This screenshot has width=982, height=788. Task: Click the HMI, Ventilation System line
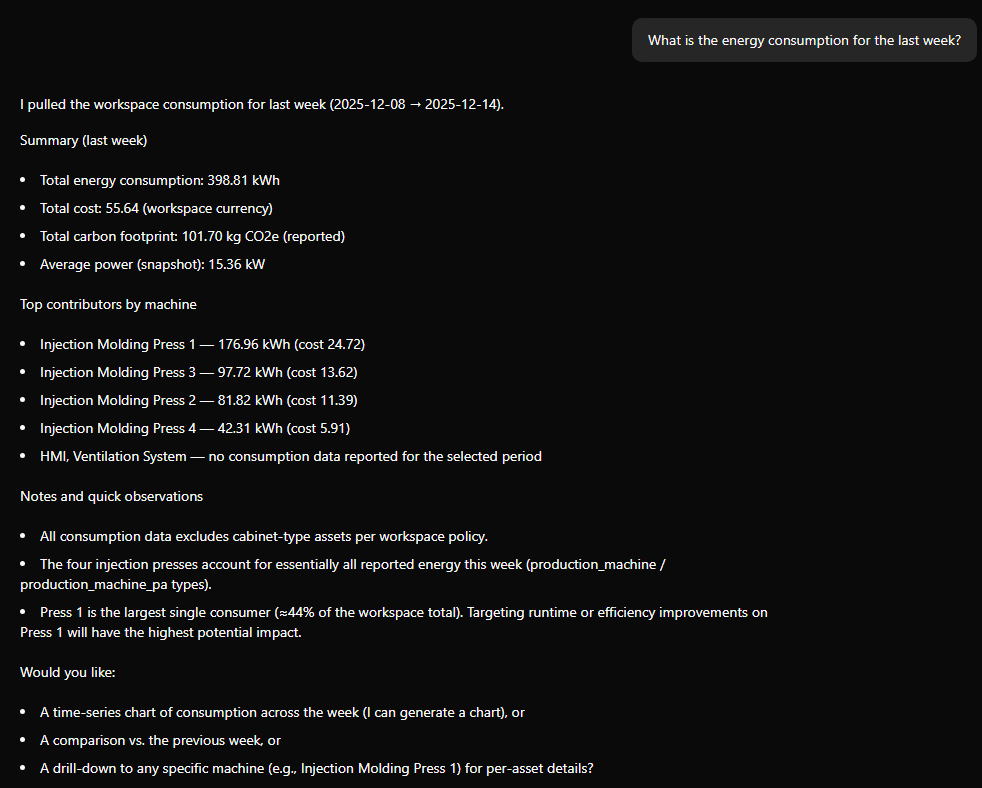click(290, 456)
